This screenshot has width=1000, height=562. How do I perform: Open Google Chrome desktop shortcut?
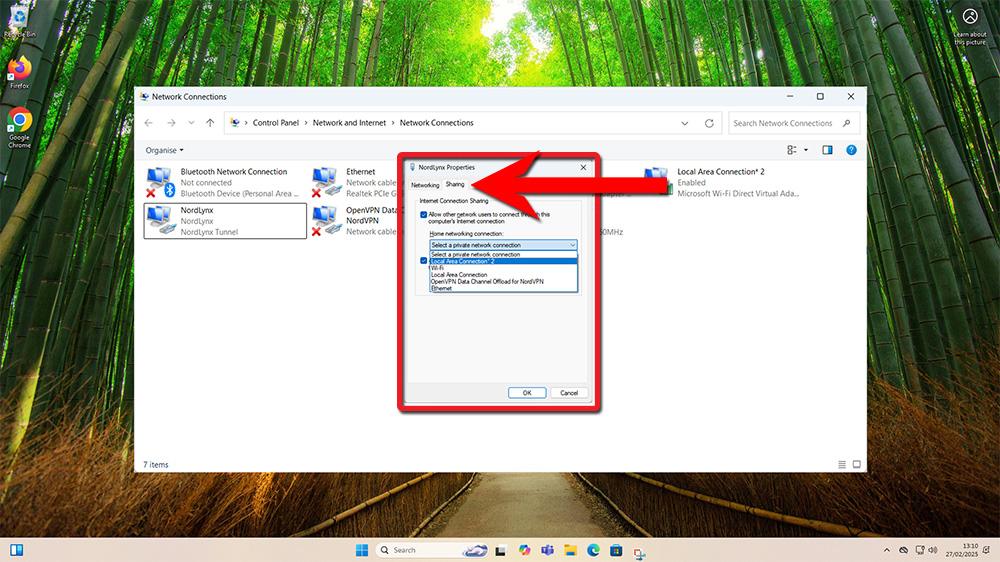click(19, 128)
